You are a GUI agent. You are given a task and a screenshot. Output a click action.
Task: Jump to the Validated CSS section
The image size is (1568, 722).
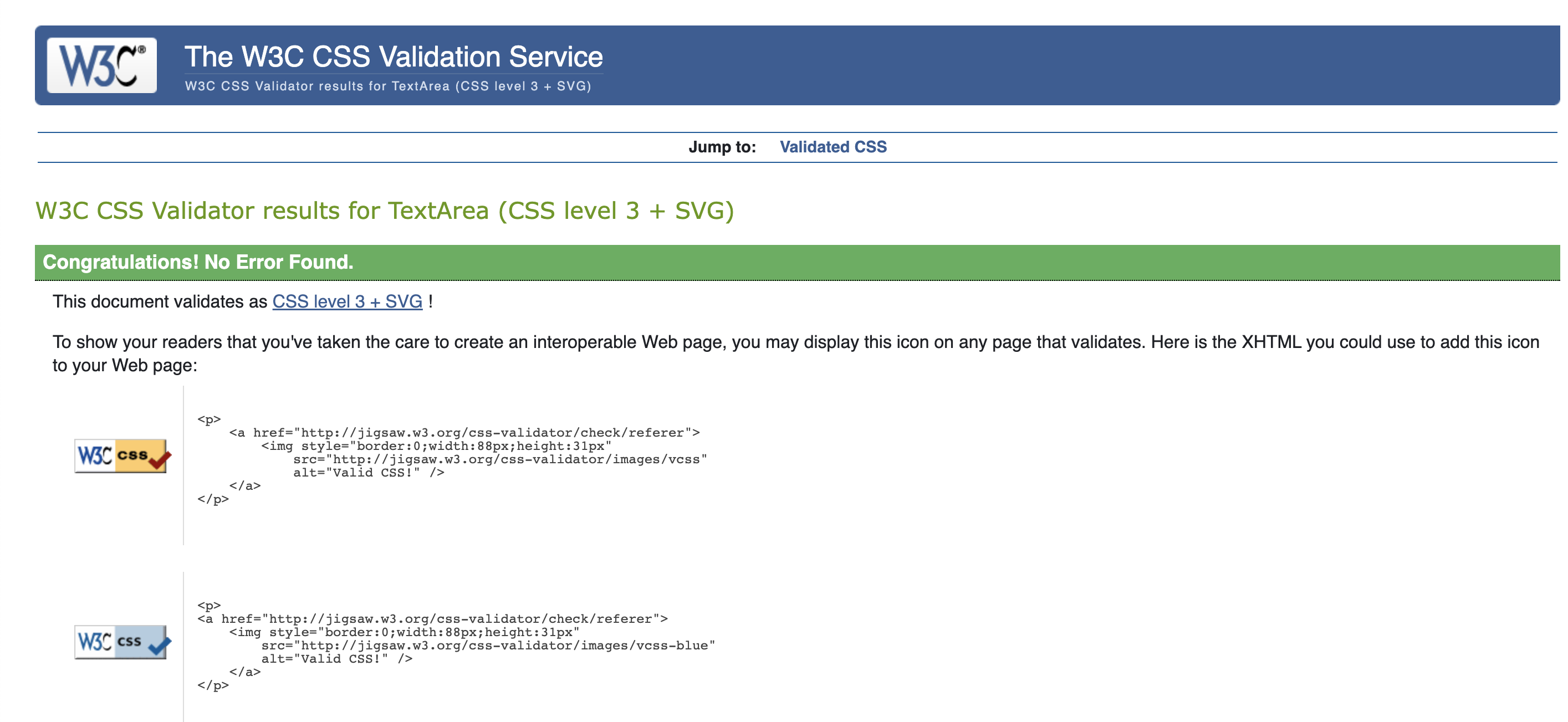coord(832,147)
